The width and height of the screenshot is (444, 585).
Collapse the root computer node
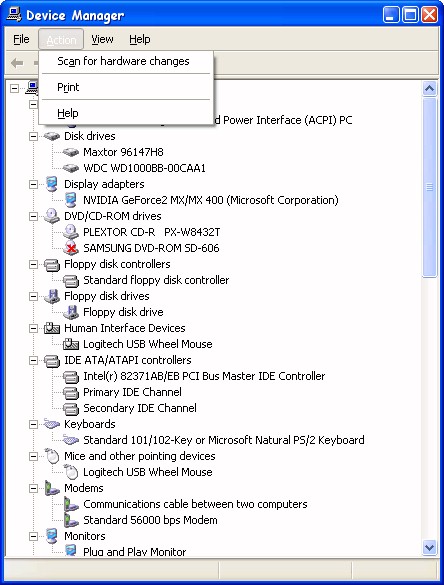coord(14,88)
